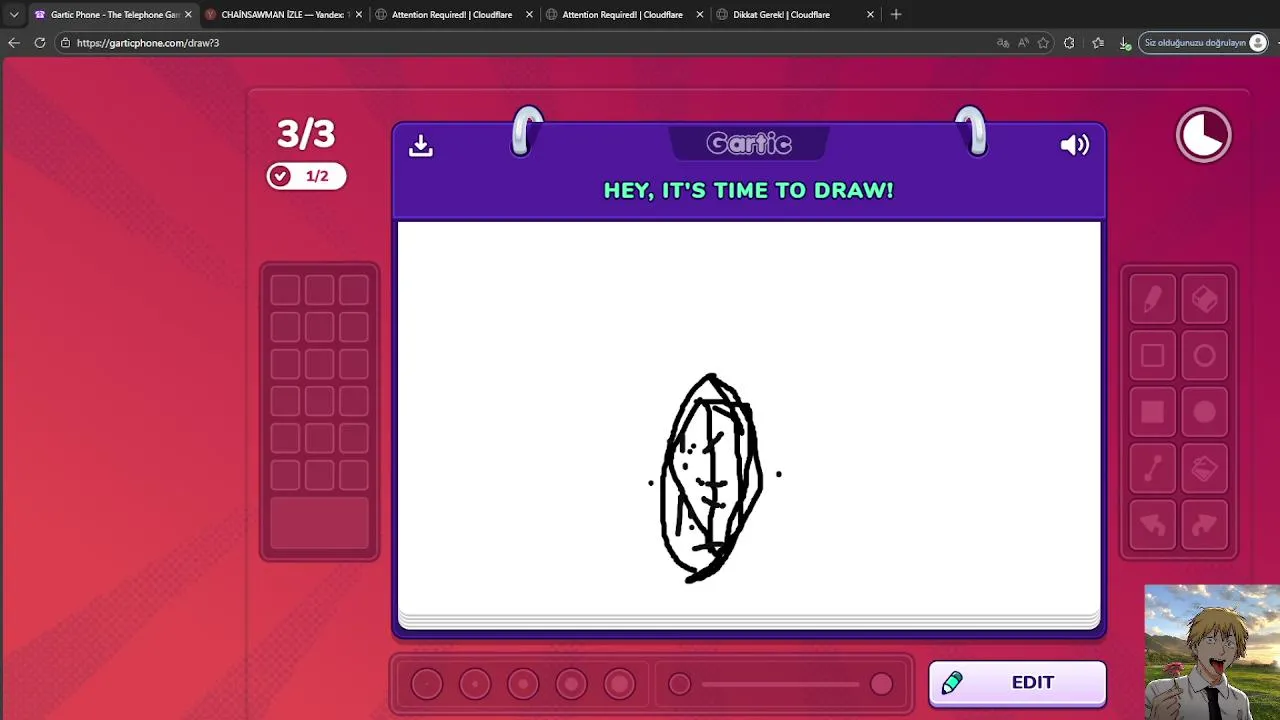Open the custom color bar below swatches
This screenshot has height=720, width=1280.
coord(320,523)
